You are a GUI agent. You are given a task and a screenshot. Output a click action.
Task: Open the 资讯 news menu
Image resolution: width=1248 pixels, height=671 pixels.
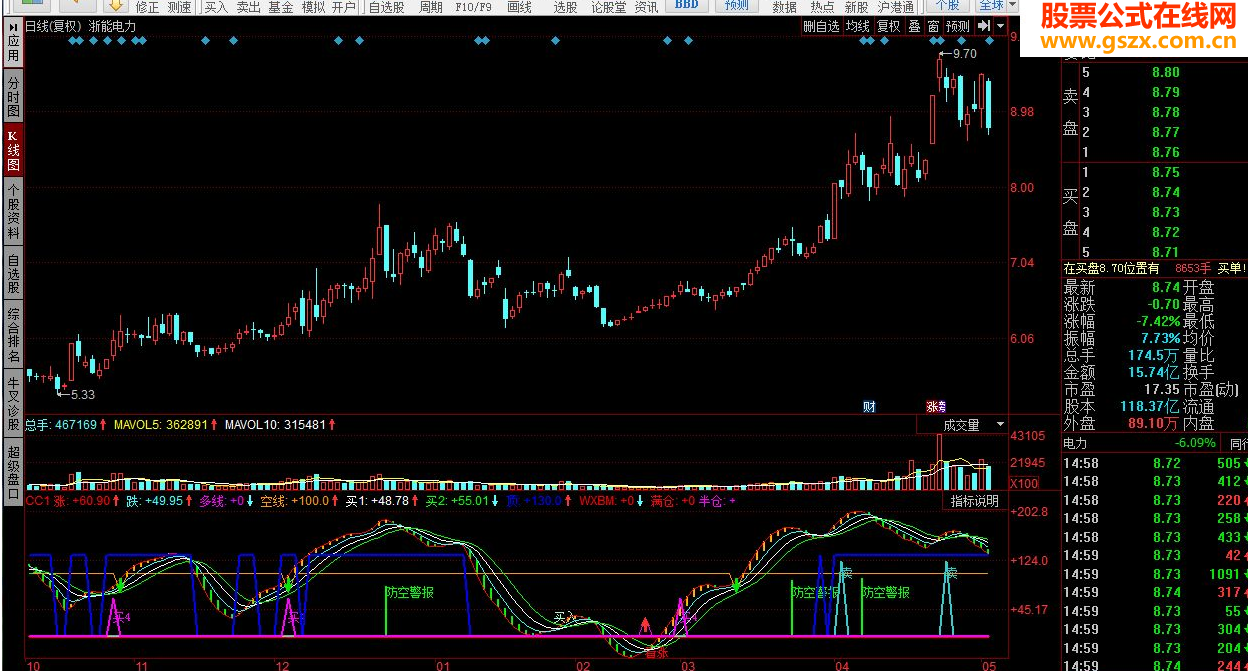646,6
